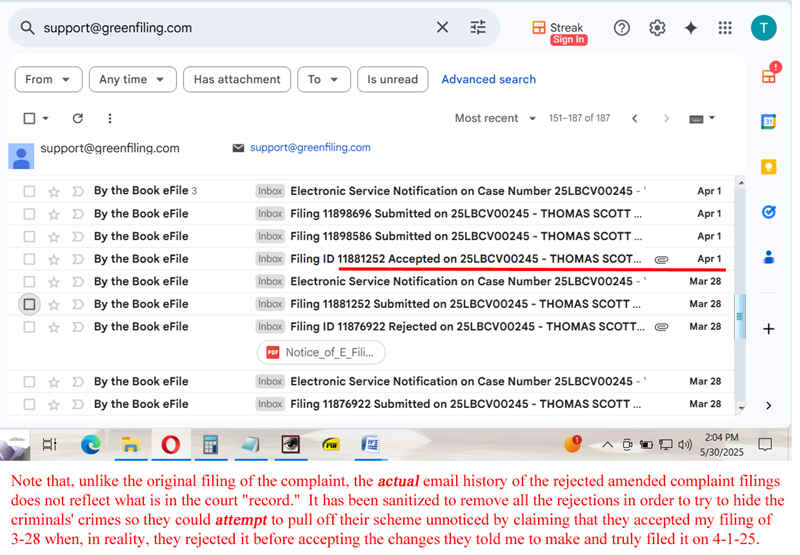Toggle the Has attachment filter chip
The height and width of the screenshot is (555, 800).
(237, 80)
